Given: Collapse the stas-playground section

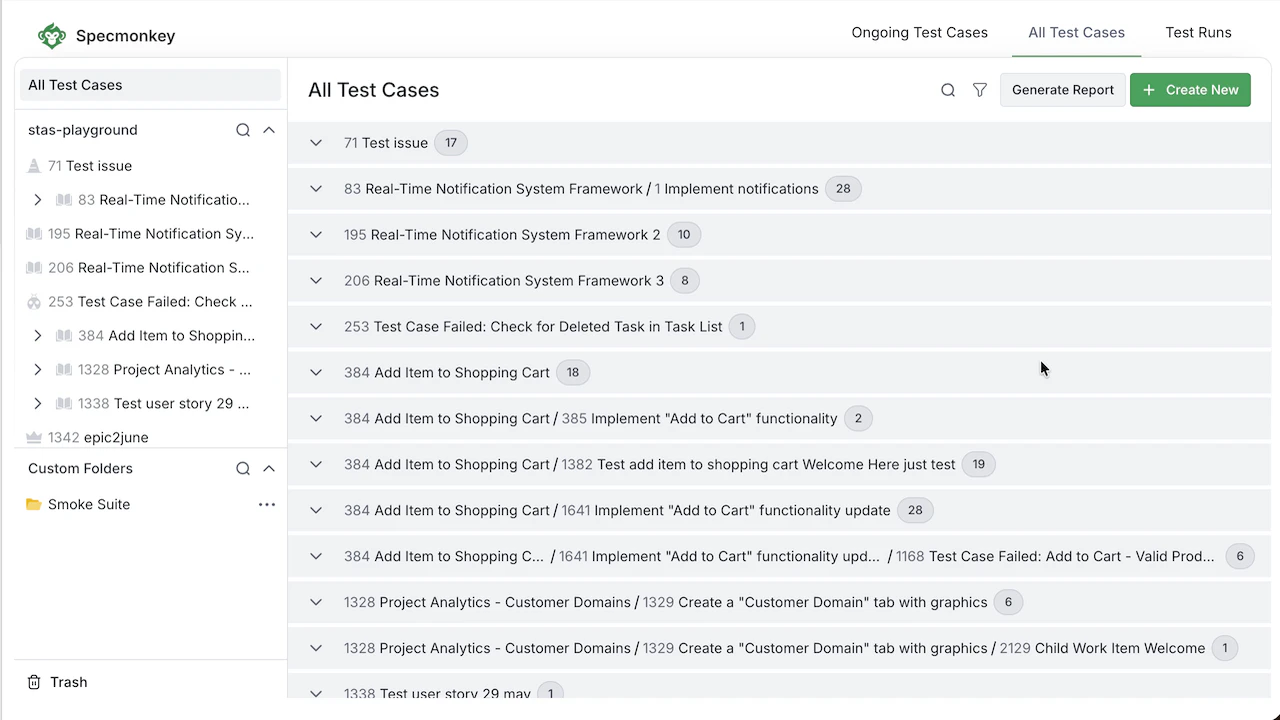Looking at the screenshot, I should (x=269, y=130).
